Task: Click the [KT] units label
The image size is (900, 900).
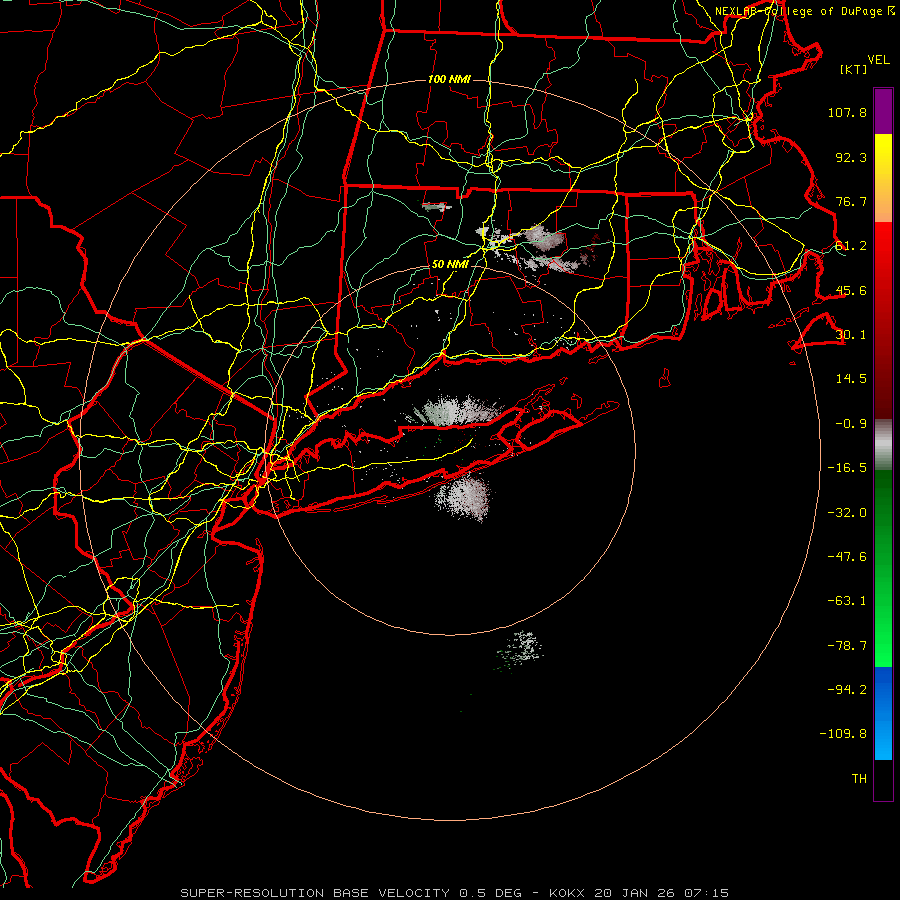Action: click(x=854, y=69)
